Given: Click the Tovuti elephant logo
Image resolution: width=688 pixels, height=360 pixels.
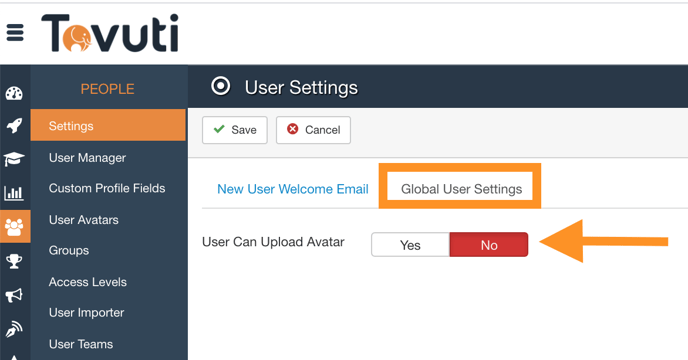Looking at the screenshot, I should [110, 33].
